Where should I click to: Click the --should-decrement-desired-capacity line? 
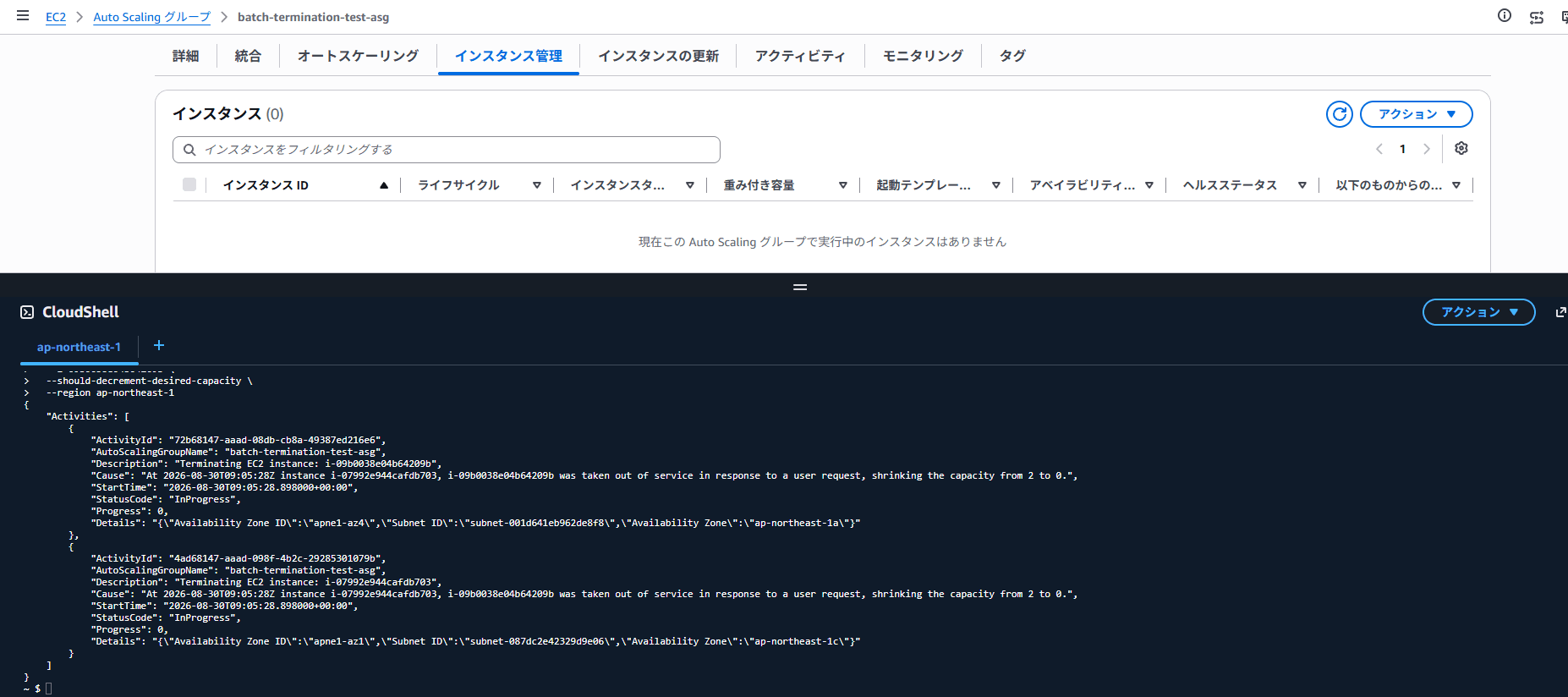click(x=149, y=381)
